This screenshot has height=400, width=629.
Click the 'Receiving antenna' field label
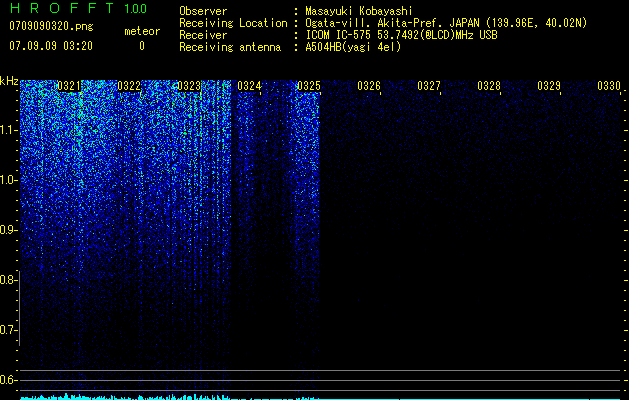tap(230, 47)
